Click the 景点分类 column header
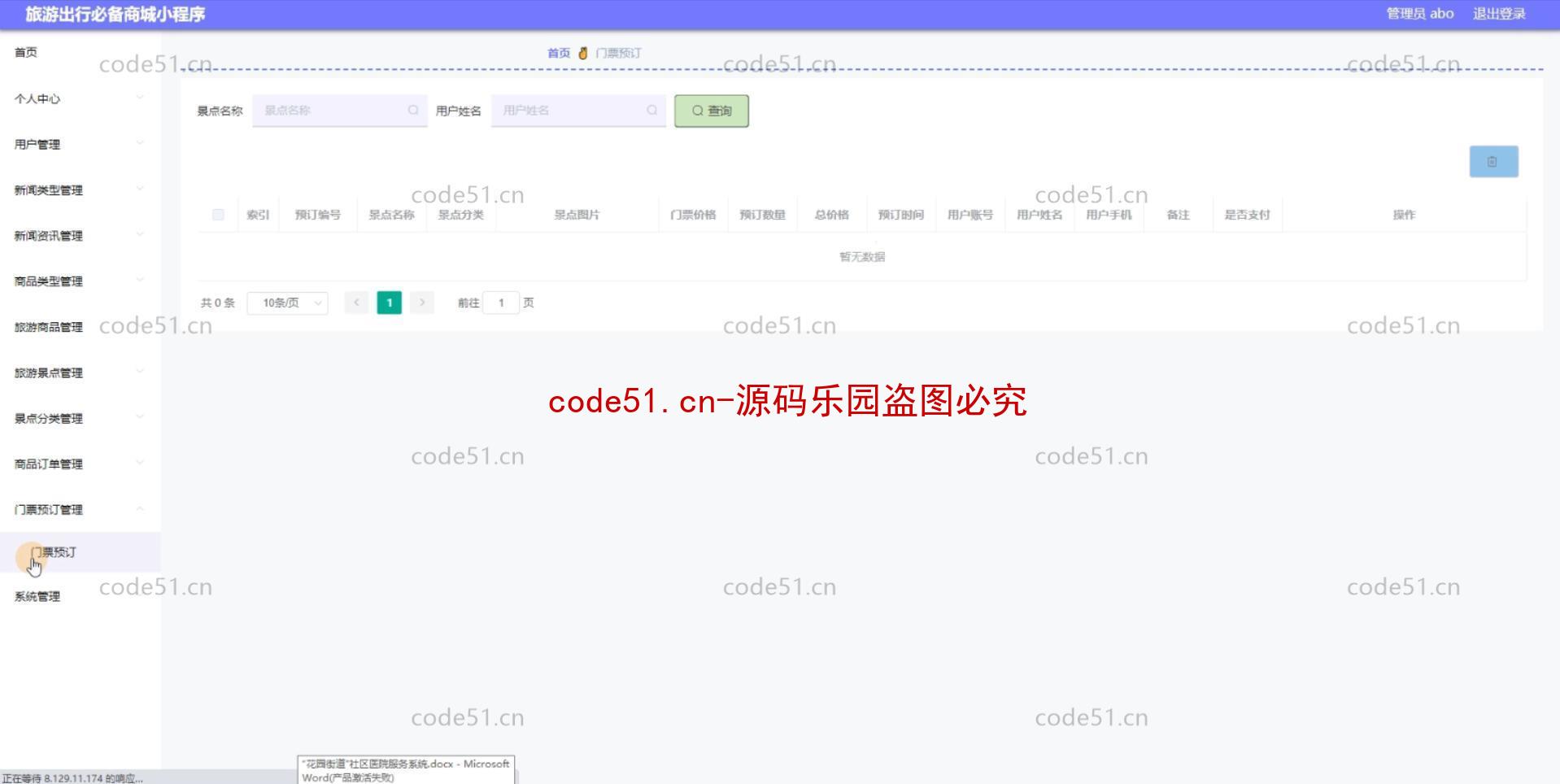 pos(461,215)
